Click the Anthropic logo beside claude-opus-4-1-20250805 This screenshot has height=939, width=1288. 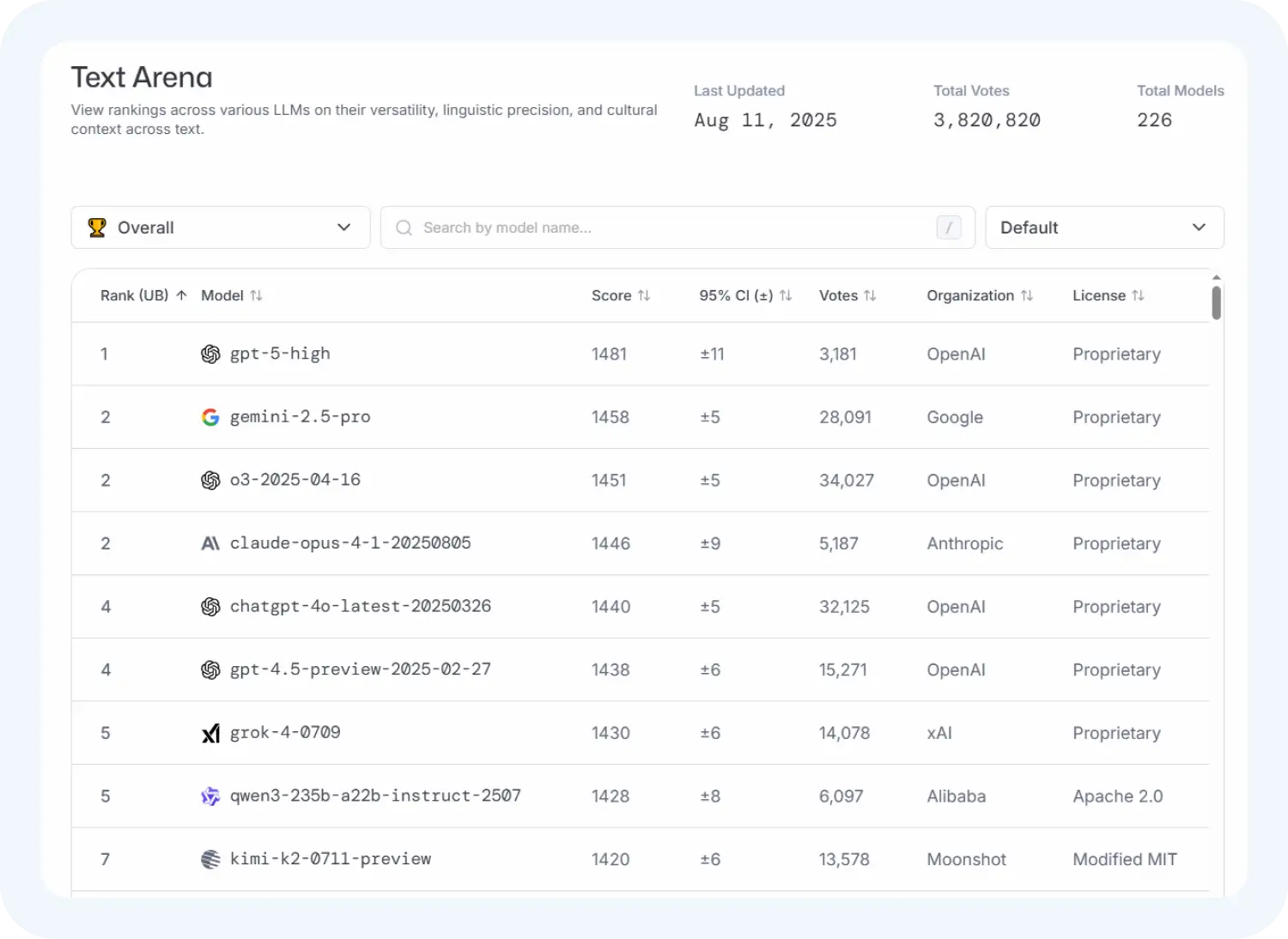click(x=210, y=543)
